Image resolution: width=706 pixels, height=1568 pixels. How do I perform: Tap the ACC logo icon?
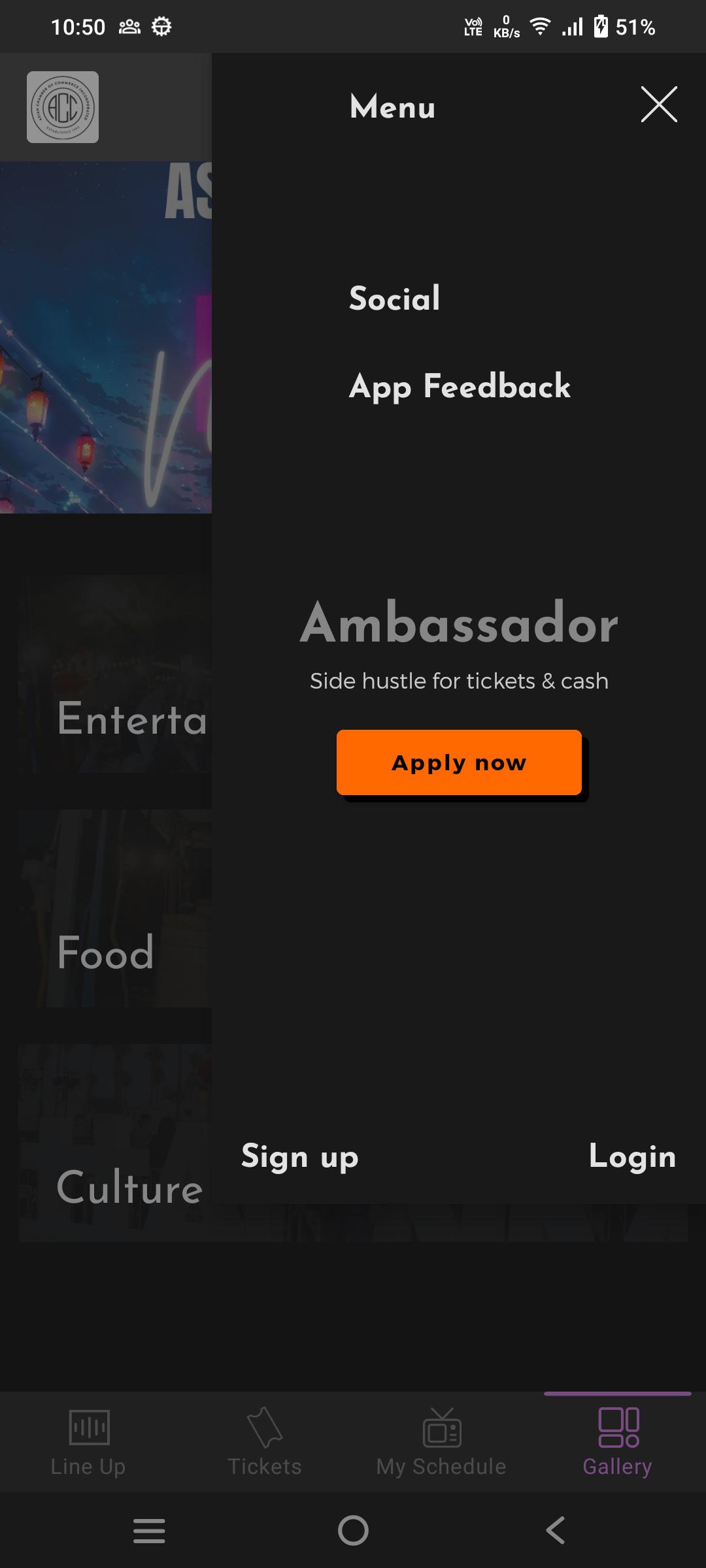[63, 107]
